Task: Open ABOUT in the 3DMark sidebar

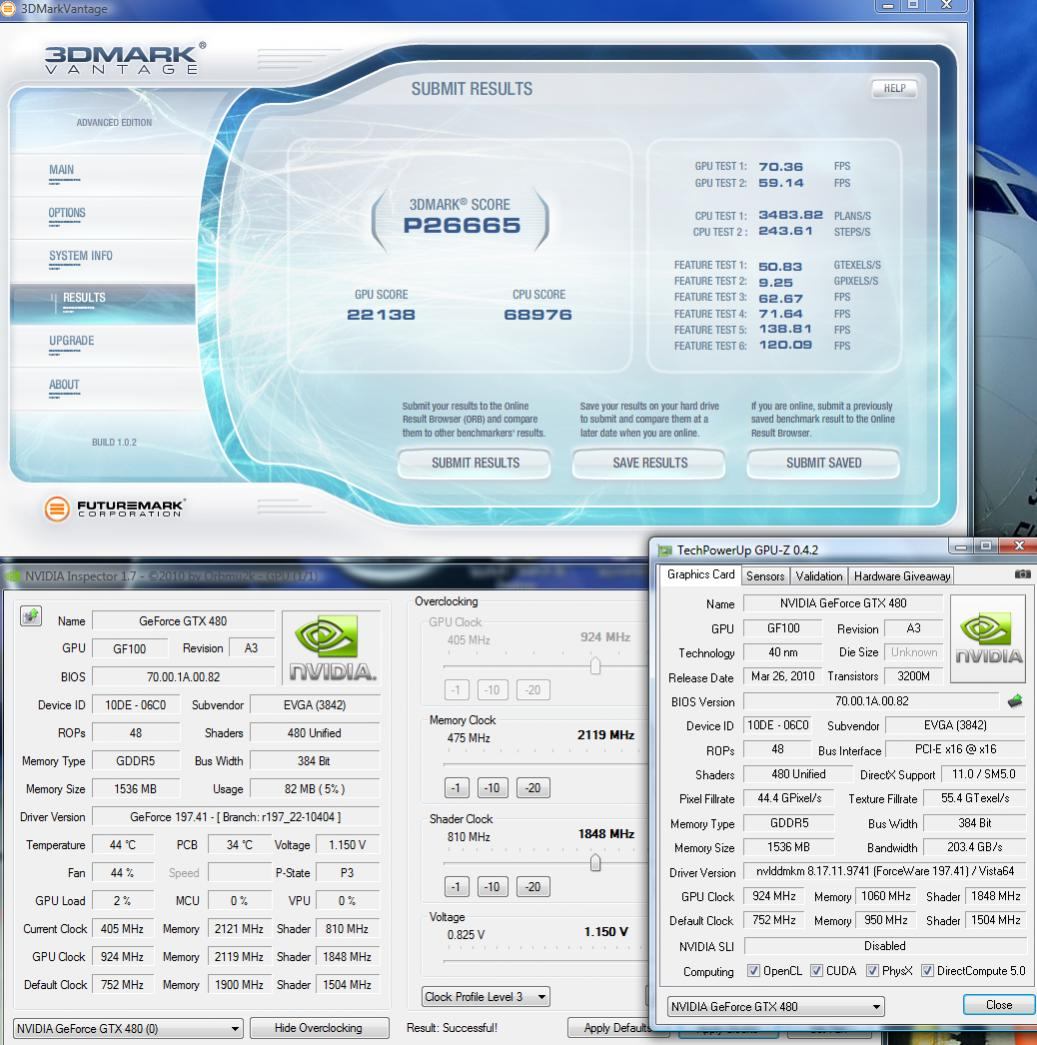Action: (x=64, y=385)
